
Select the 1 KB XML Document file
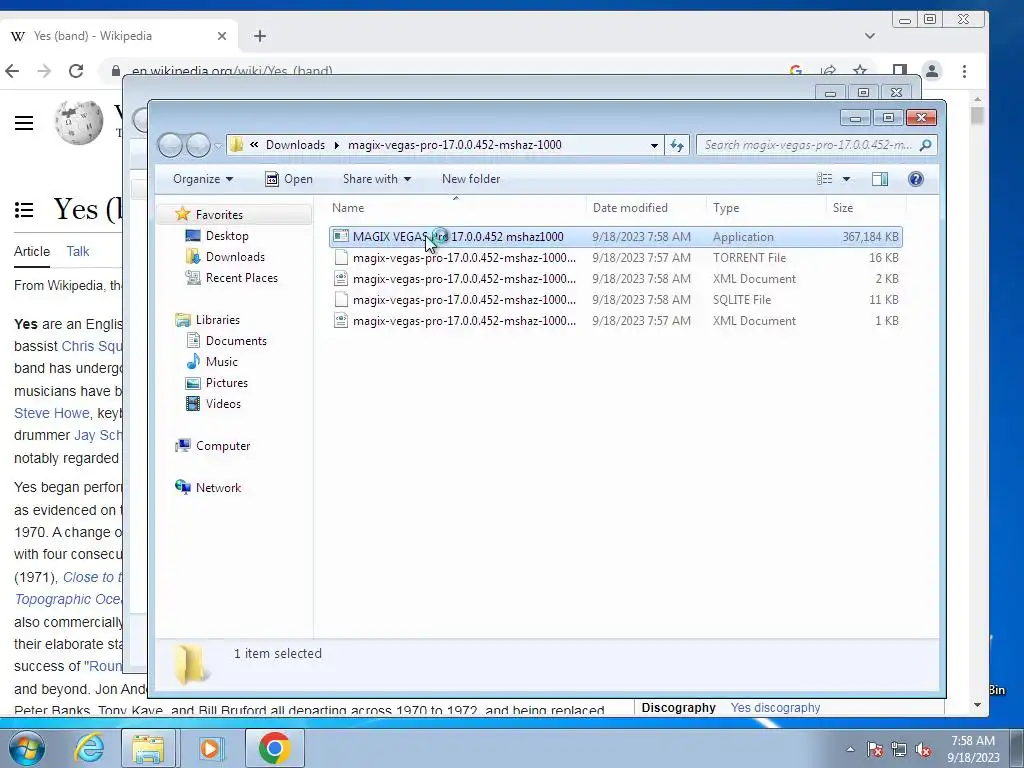(x=615, y=321)
